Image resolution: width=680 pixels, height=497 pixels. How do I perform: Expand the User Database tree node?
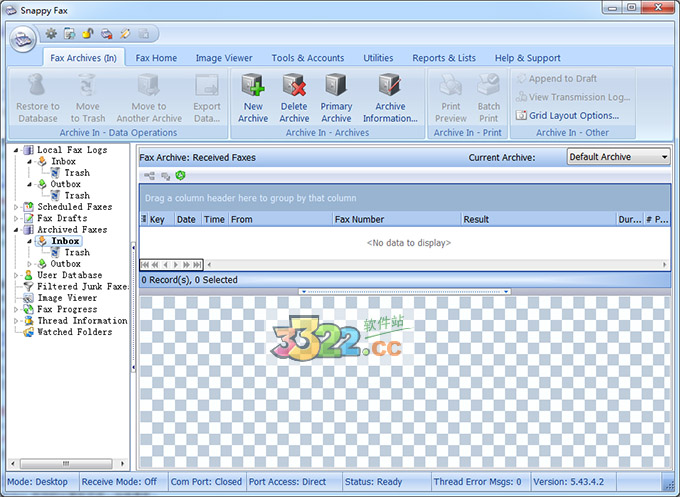[x=15, y=275]
